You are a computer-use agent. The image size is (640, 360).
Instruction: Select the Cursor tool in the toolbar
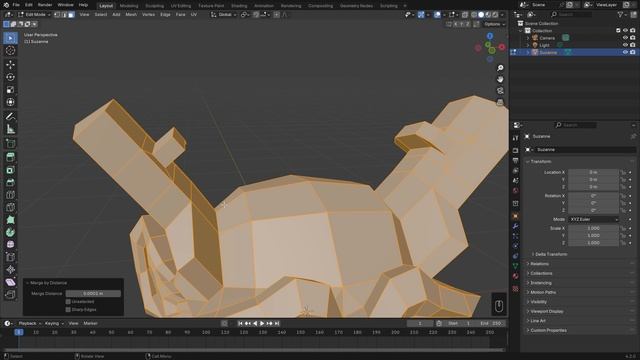point(11,51)
